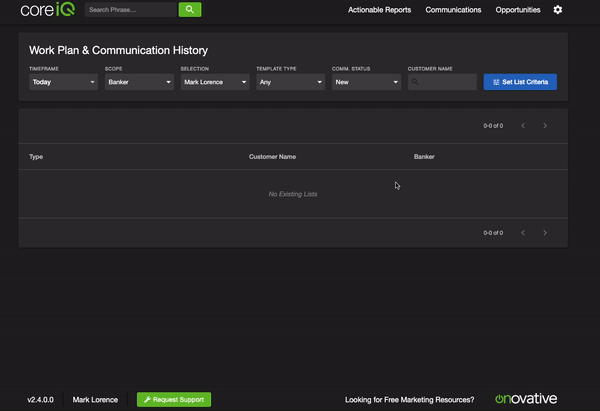Click the Onovative logo in footer
The width and height of the screenshot is (600, 411).
526,399
